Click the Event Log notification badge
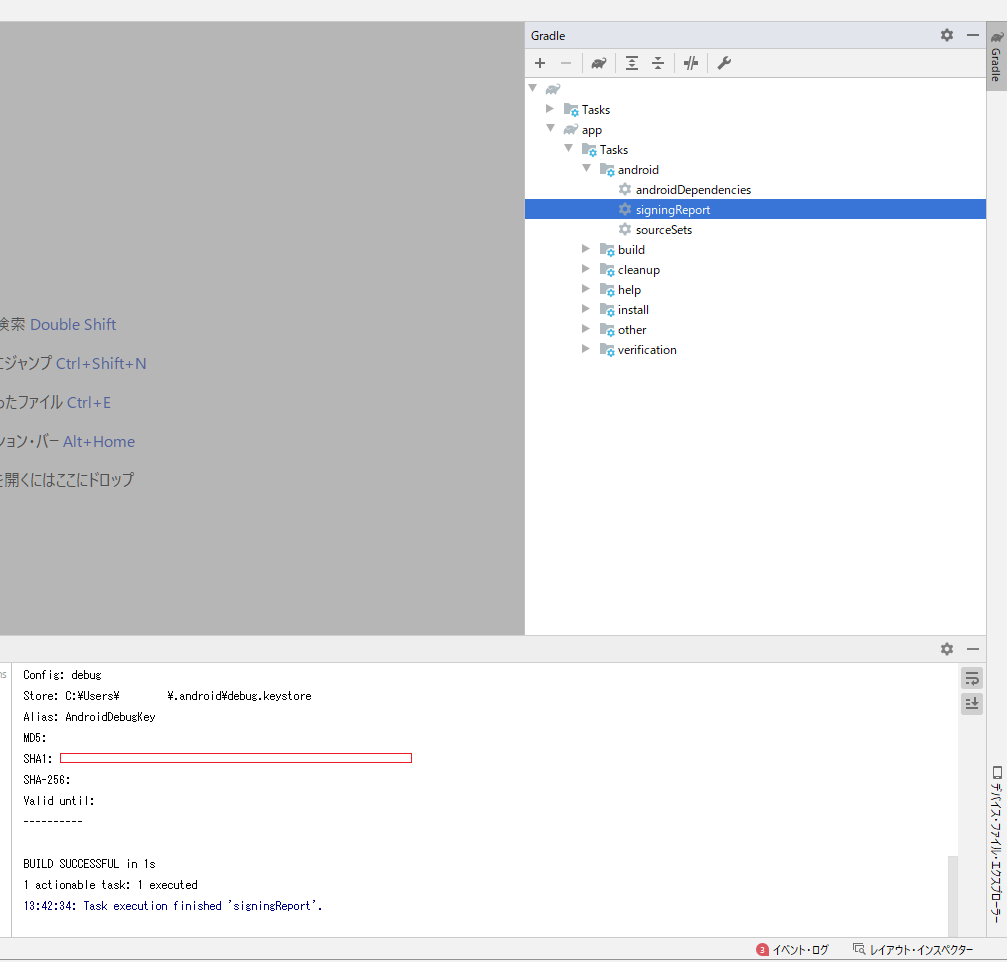The image size is (1007, 962). click(x=762, y=950)
